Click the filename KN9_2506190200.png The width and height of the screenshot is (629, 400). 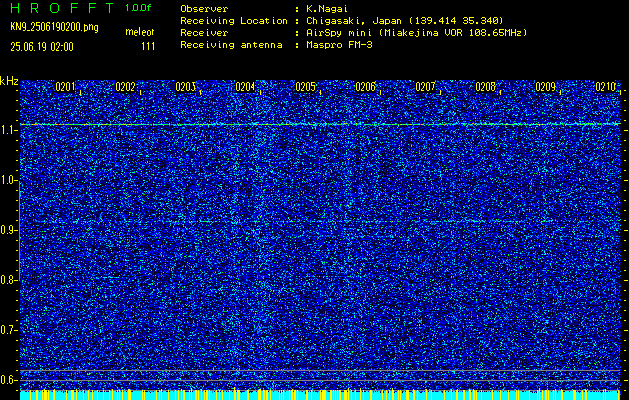point(54,27)
